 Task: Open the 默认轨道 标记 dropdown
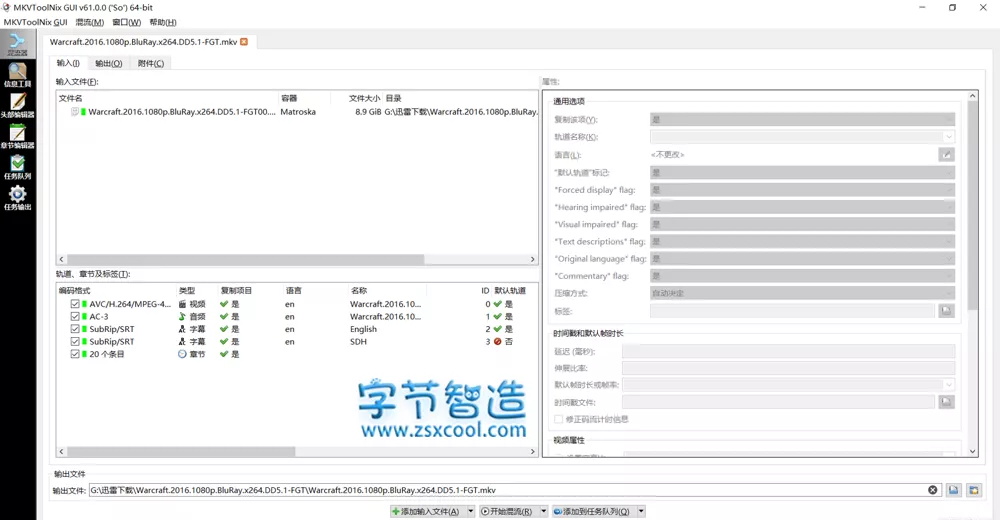click(x=802, y=172)
